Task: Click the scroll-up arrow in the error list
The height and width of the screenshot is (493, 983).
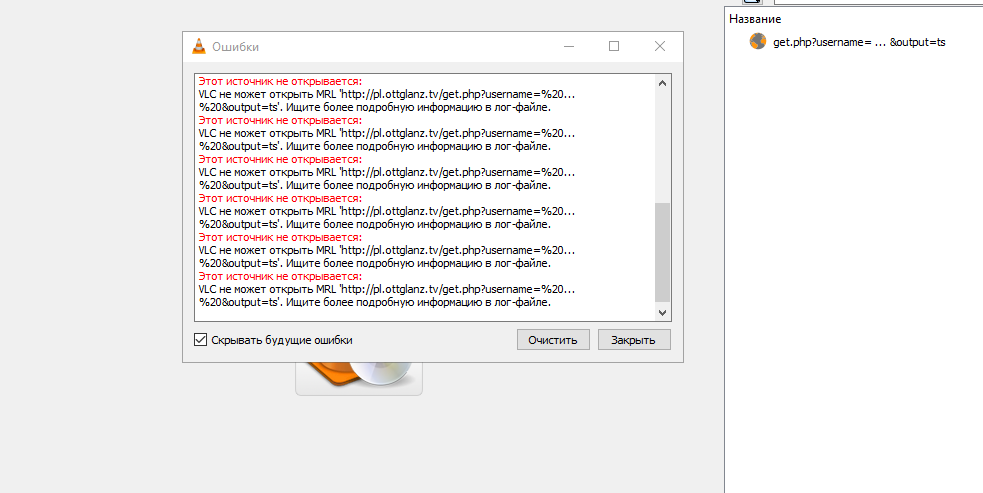Action: pyautogui.click(x=663, y=83)
